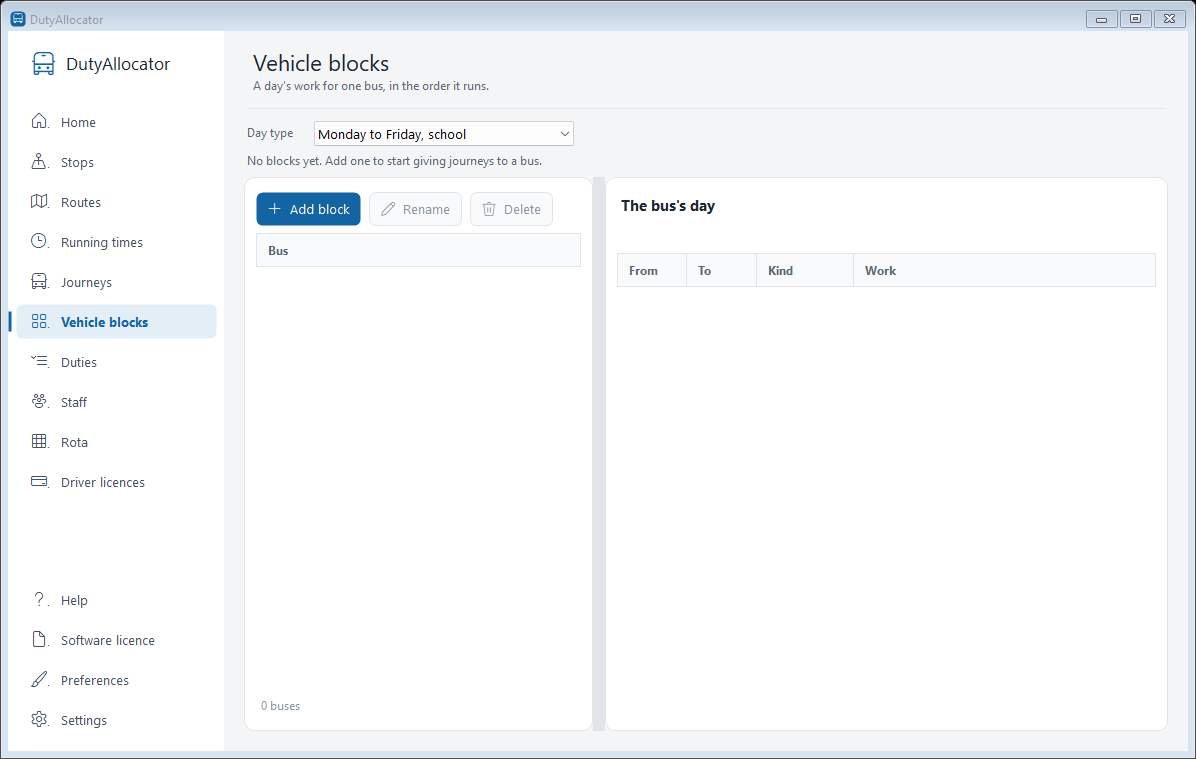Screen dimensions: 1196x759
Task: Open the Routes section label
Action: 81,202
